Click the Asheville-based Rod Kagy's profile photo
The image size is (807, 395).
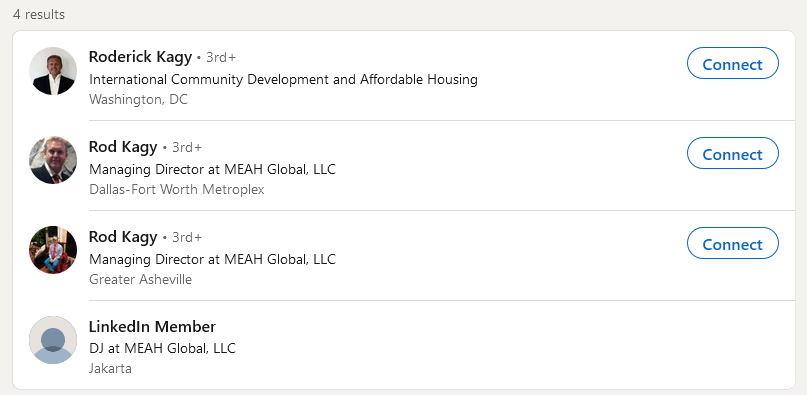53,250
